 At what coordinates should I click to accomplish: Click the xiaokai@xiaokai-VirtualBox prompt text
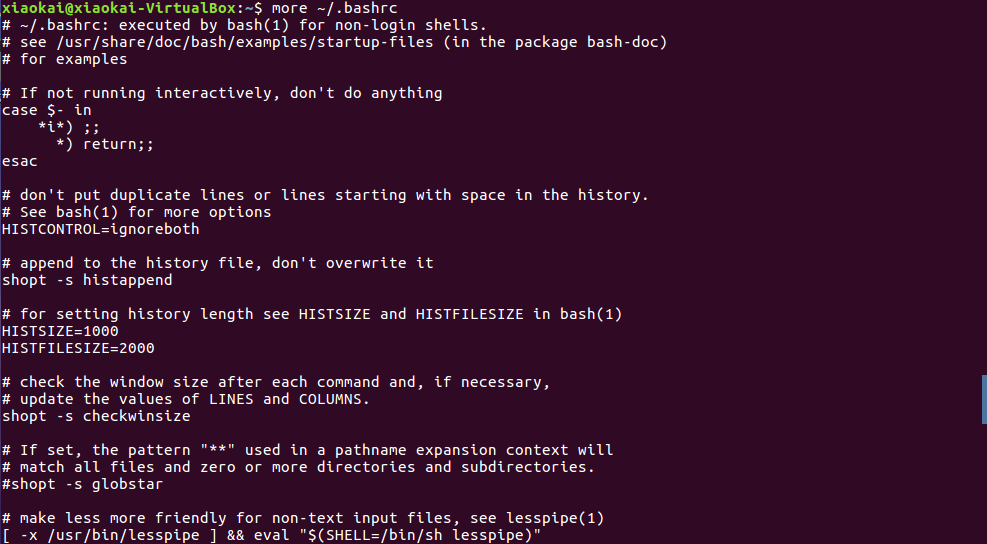point(120,8)
